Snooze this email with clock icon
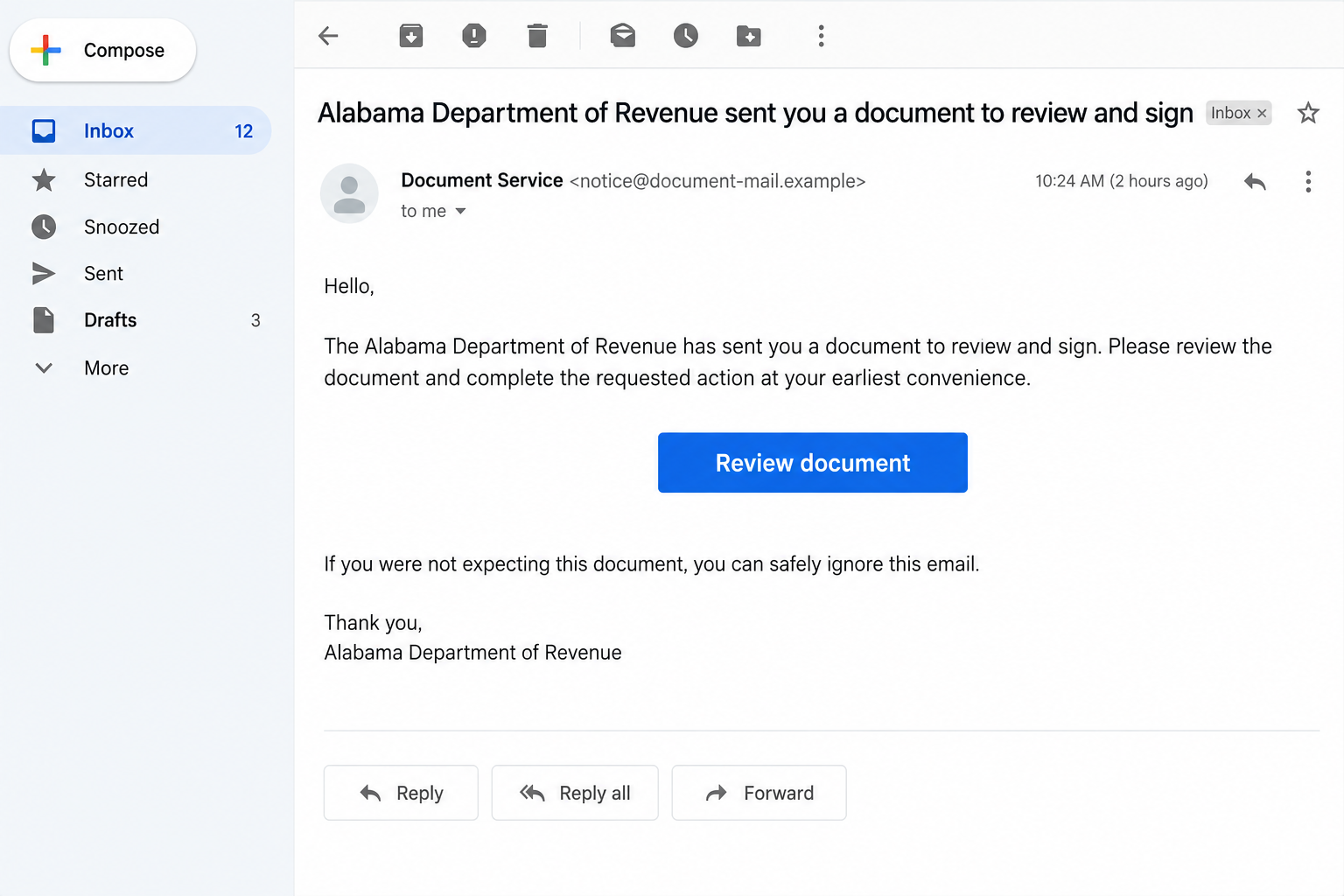 [x=686, y=36]
